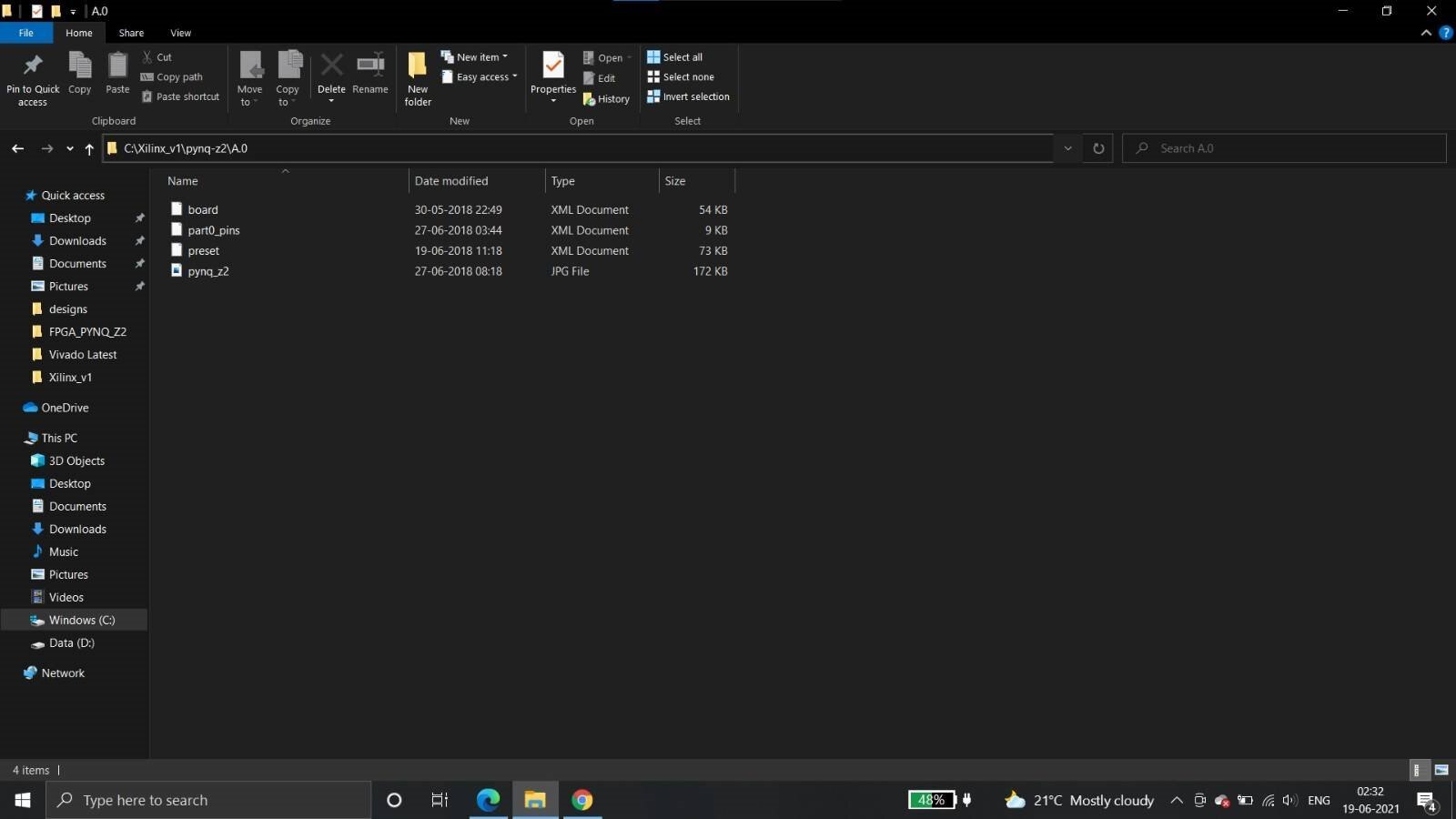The width and height of the screenshot is (1456, 819).
Task: Click the Paste icon in Clipboard group
Action: coord(117,66)
